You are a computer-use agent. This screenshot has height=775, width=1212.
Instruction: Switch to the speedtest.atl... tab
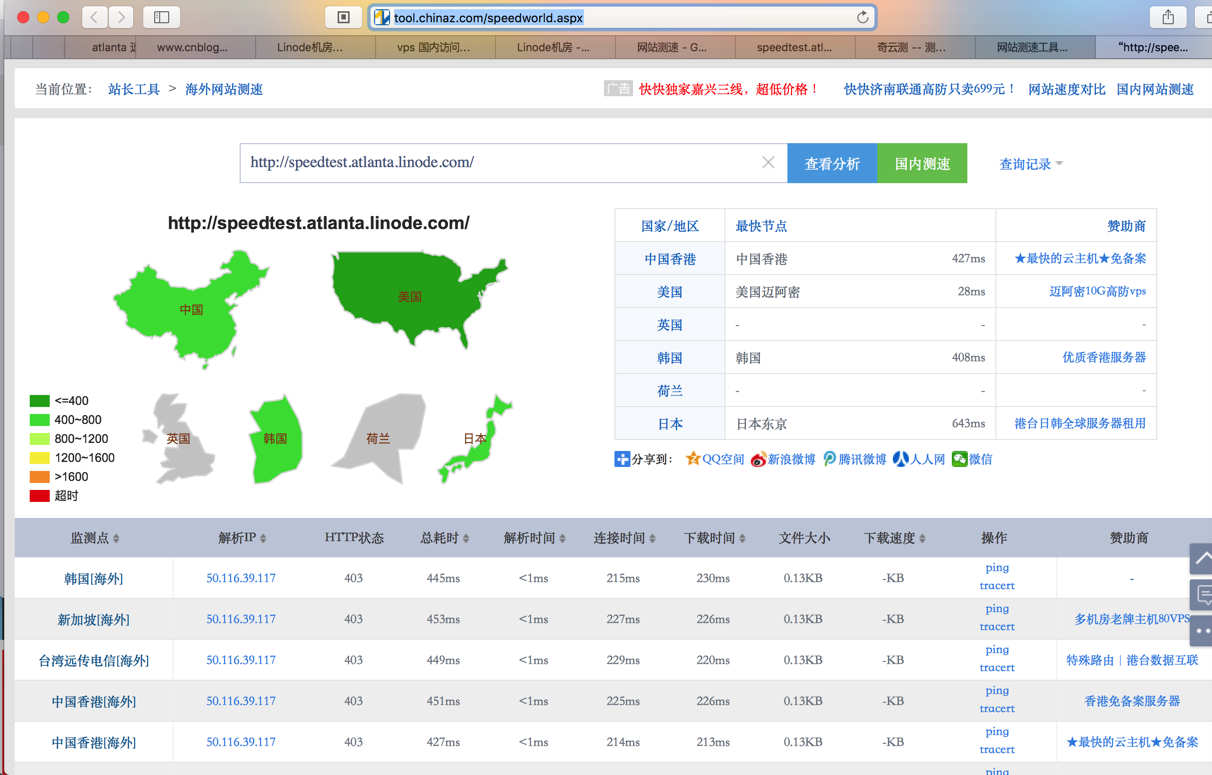[x=794, y=47]
